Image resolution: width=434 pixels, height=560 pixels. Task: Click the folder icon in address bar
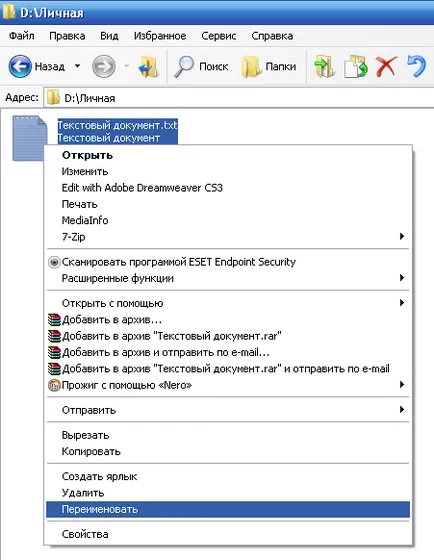pyautogui.click(x=54, y=98)
